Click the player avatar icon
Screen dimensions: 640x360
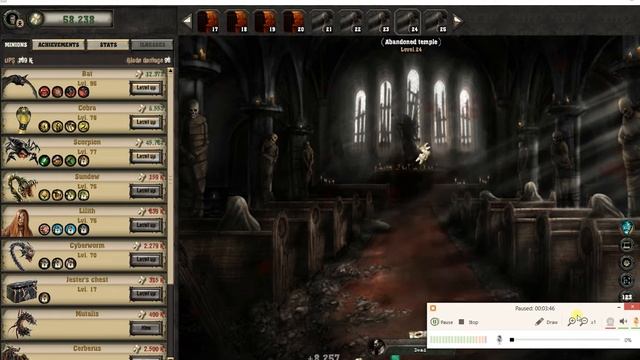(x=13, y=19)
